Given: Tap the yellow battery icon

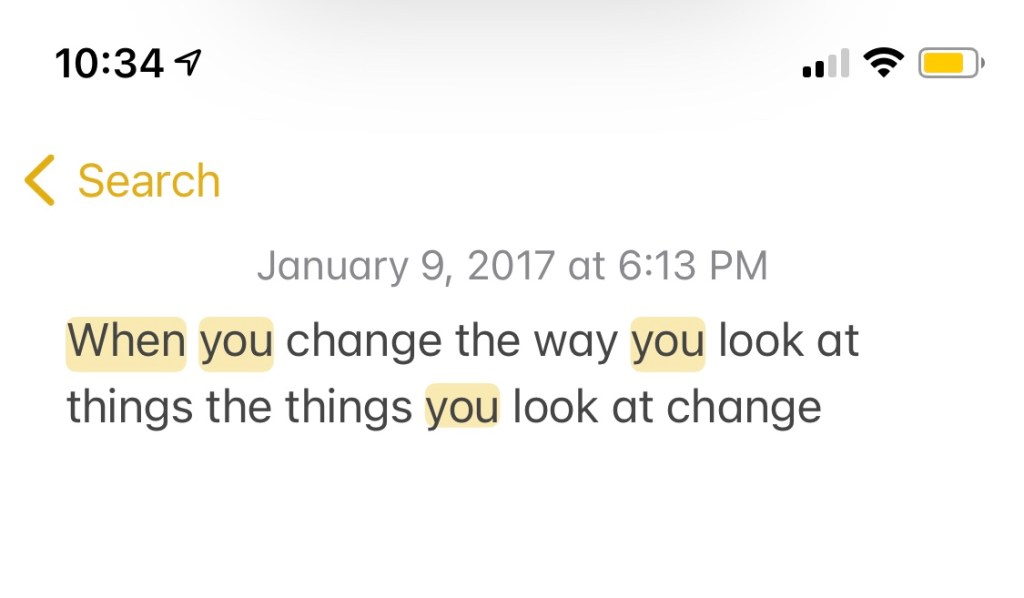Looking at the screenshot, I should click(x=951, y=64).
